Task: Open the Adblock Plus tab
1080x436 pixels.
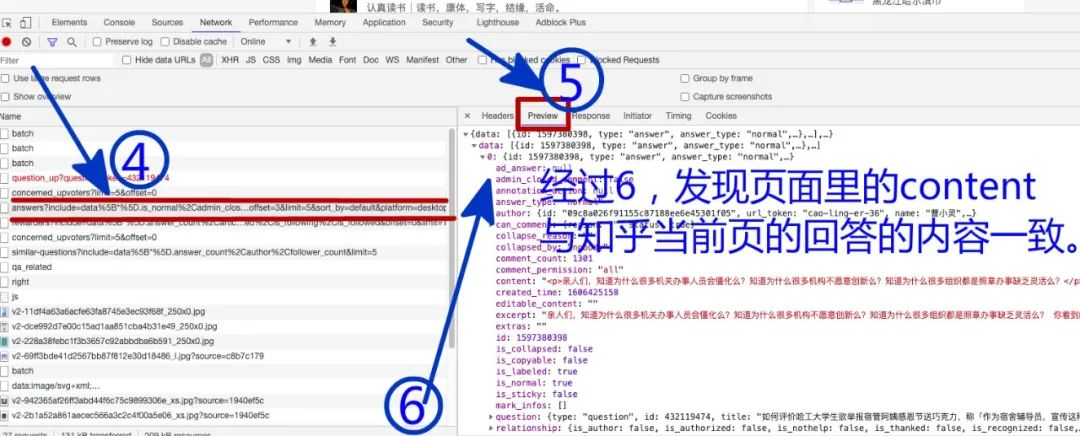Action: click(561, 23)
